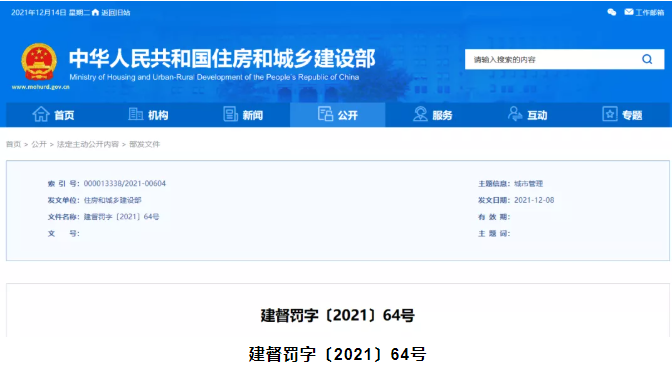
Task: Click issuing unit 住房和城乡建设部 value
Action: (x=112, y=200)
